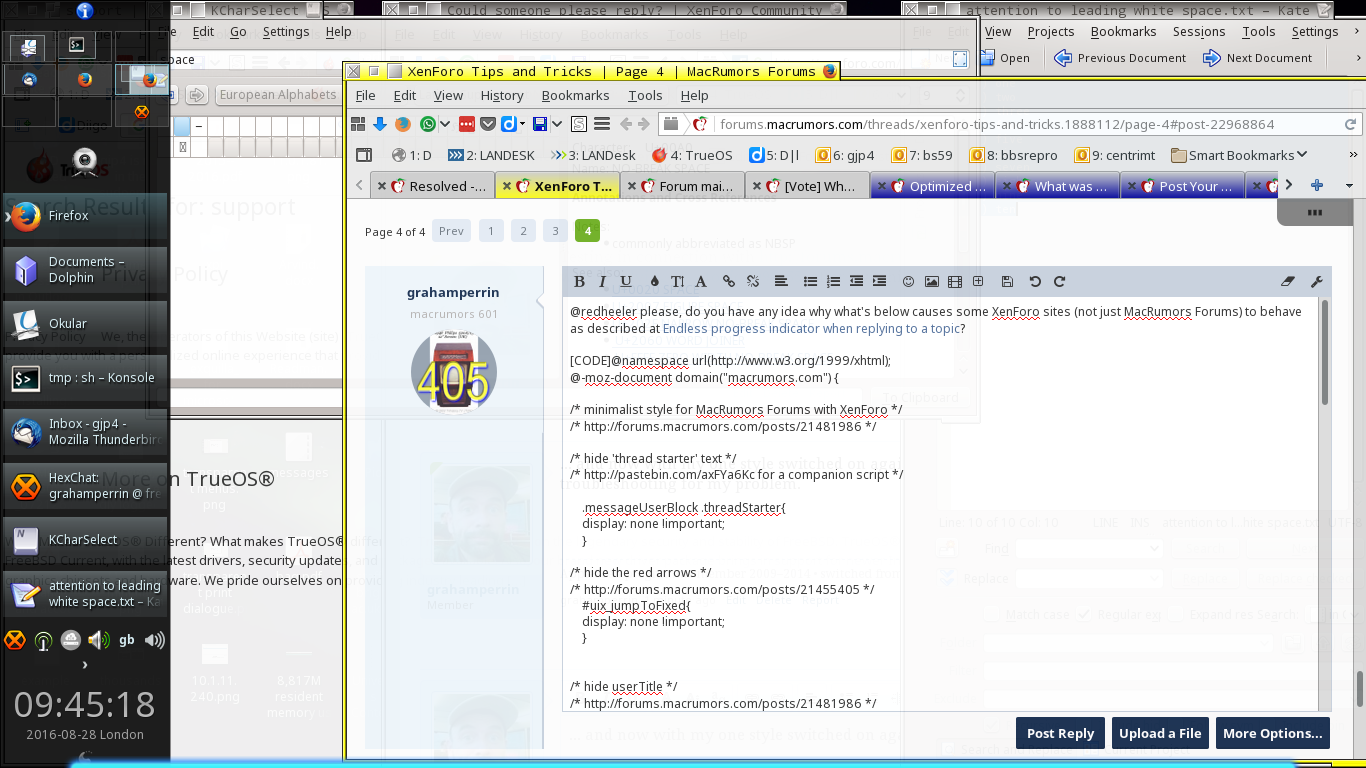
Task: Click the Prev page link
Action: click(451, 231)
